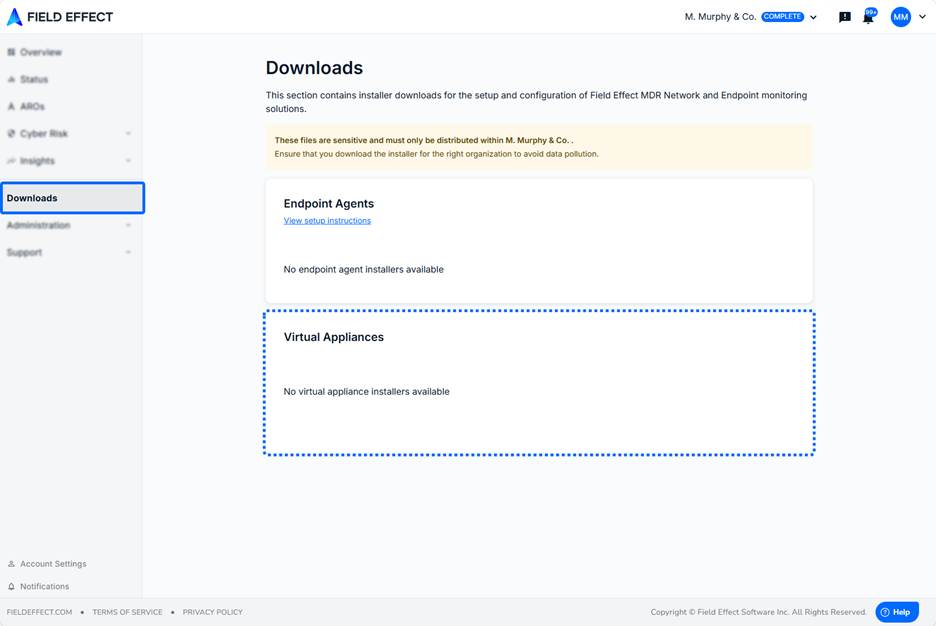
Task: Visit FIELDEFFECT.COM footer link
Action: (39, 612)
